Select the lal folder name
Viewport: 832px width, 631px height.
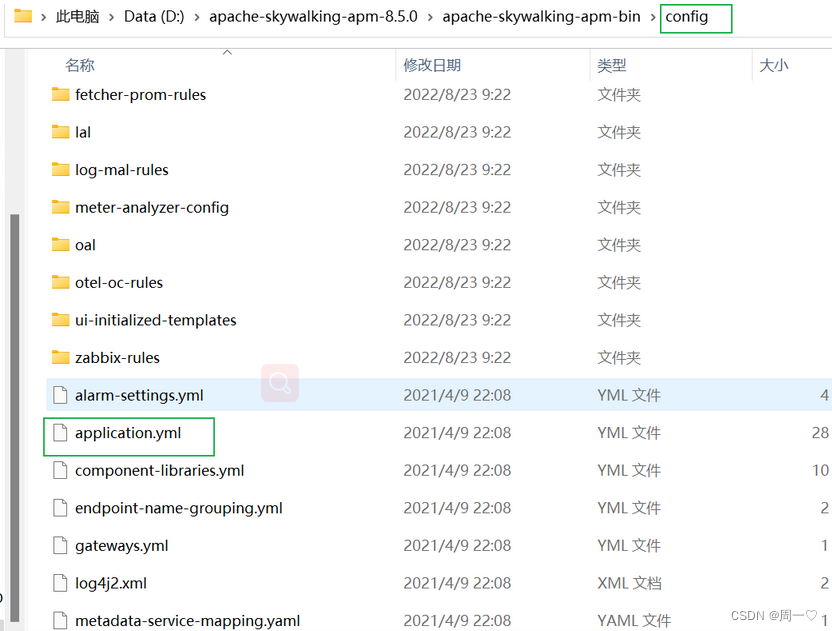[83, 132]
